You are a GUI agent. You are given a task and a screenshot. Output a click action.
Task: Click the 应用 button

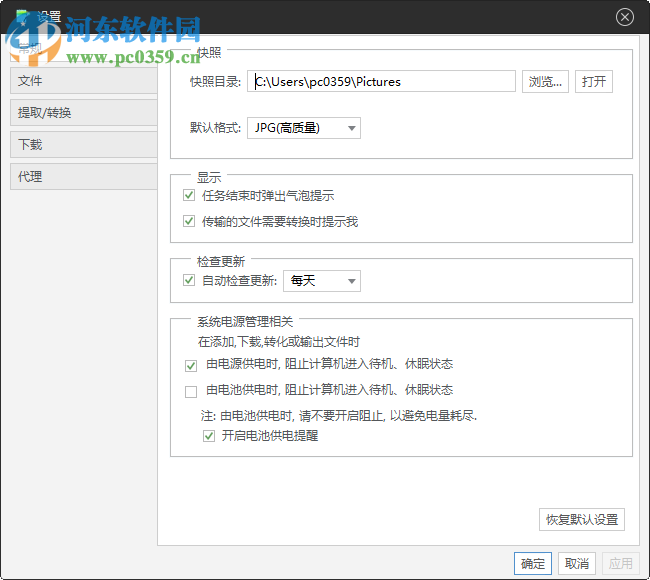pyautogui.click(x=621, y=563)
